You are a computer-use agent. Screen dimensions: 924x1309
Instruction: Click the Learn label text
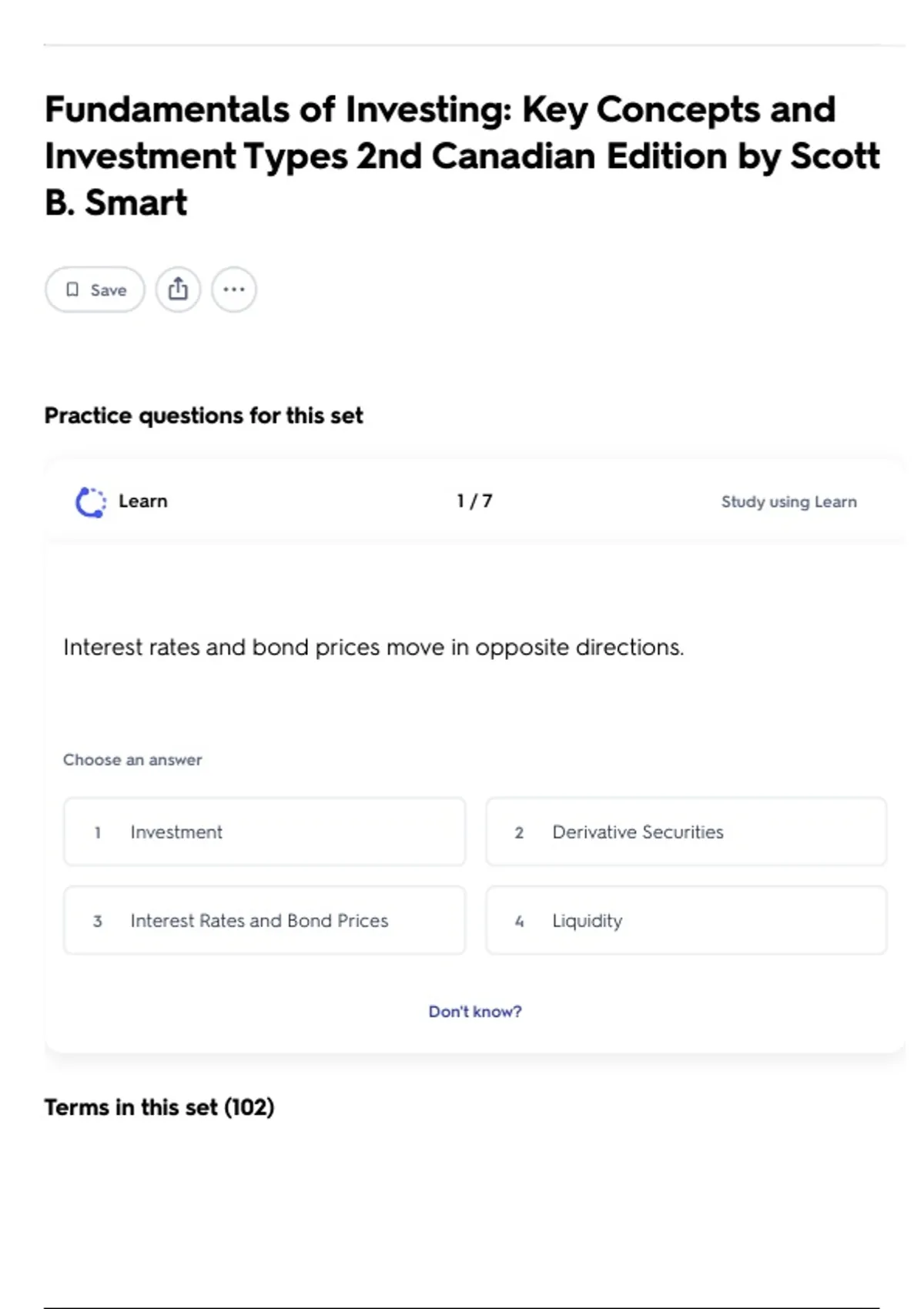pos(143,501)
